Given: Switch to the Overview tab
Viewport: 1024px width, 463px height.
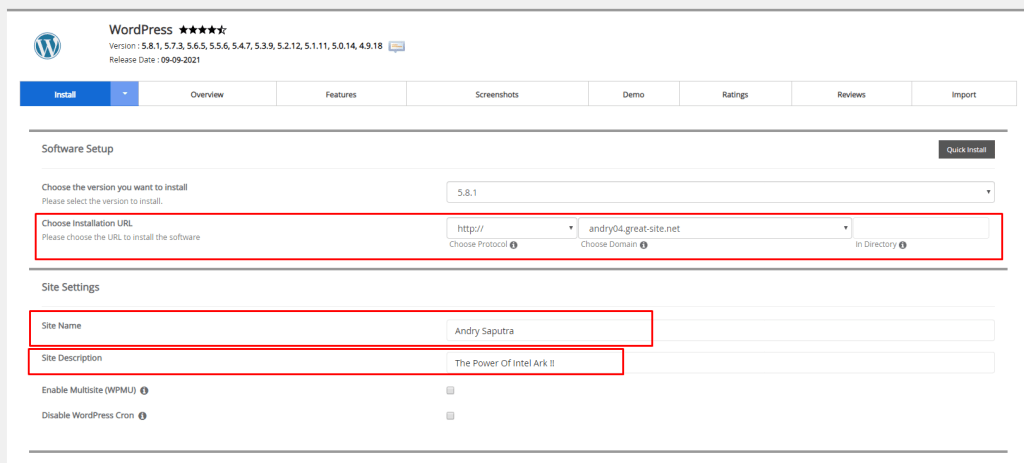Looking at the screenshot, I should 207,94.
